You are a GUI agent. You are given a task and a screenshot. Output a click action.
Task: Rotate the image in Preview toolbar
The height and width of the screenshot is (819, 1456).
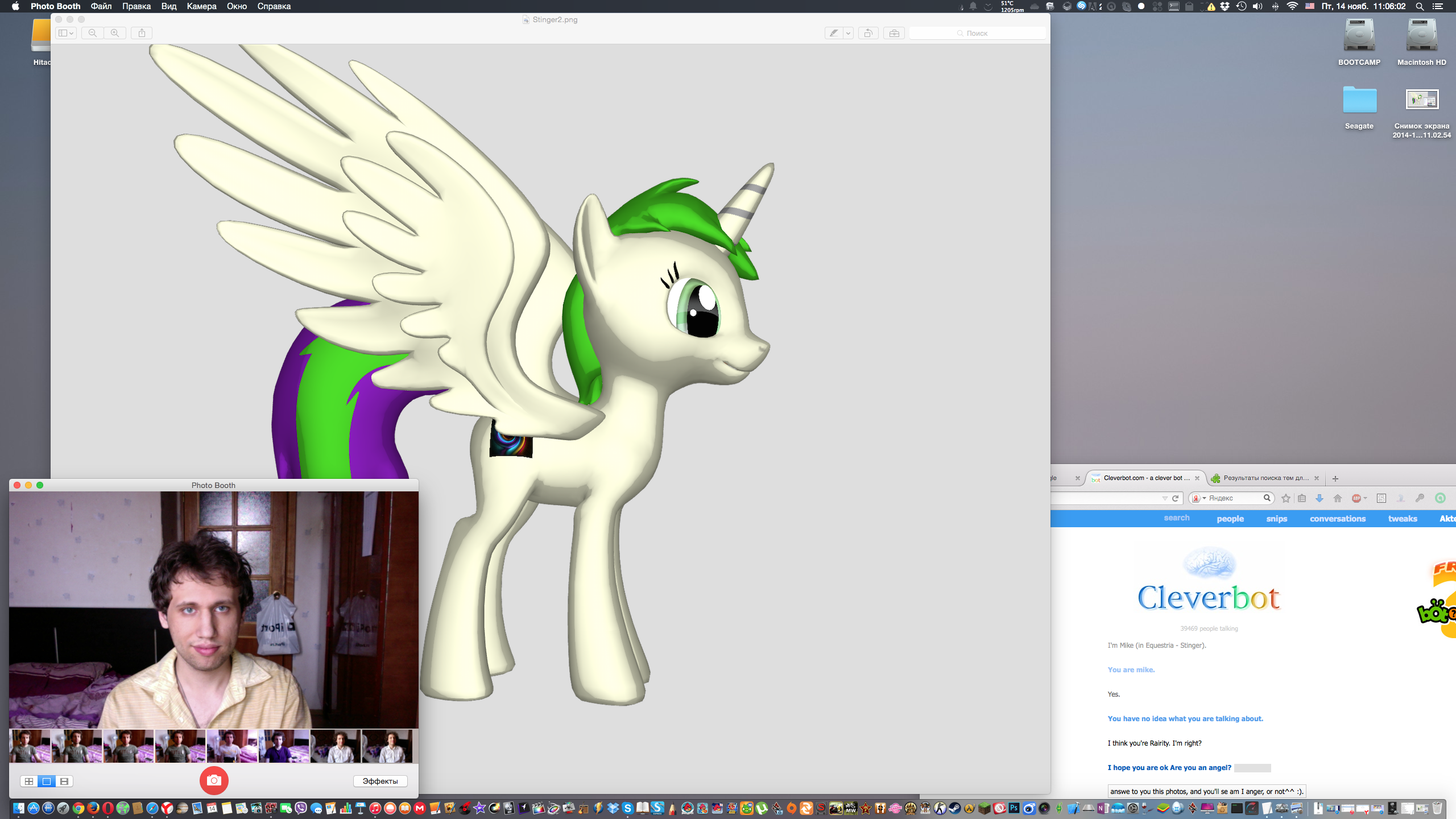click(868, 33)
